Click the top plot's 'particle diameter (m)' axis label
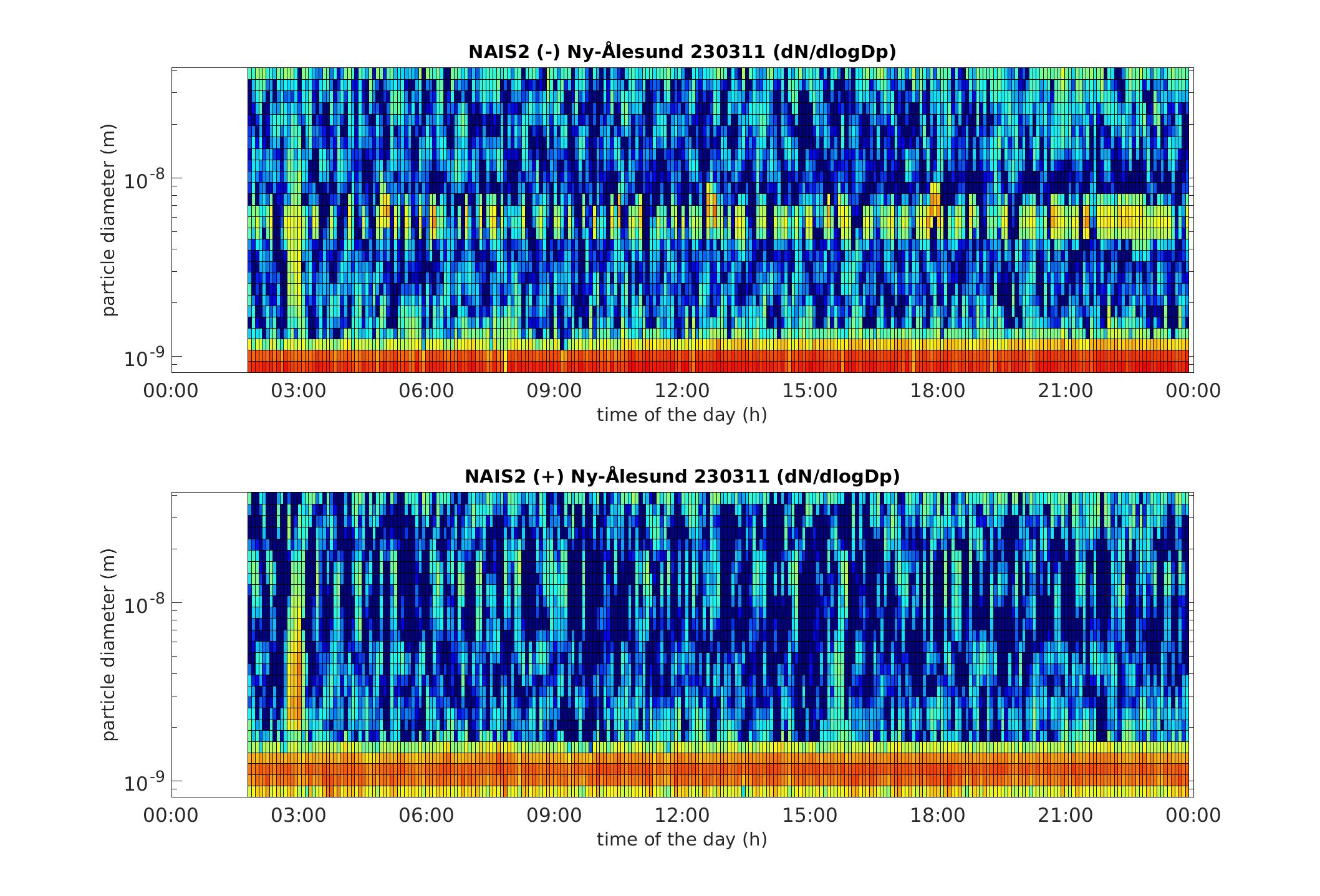 [x=109, y=220]
